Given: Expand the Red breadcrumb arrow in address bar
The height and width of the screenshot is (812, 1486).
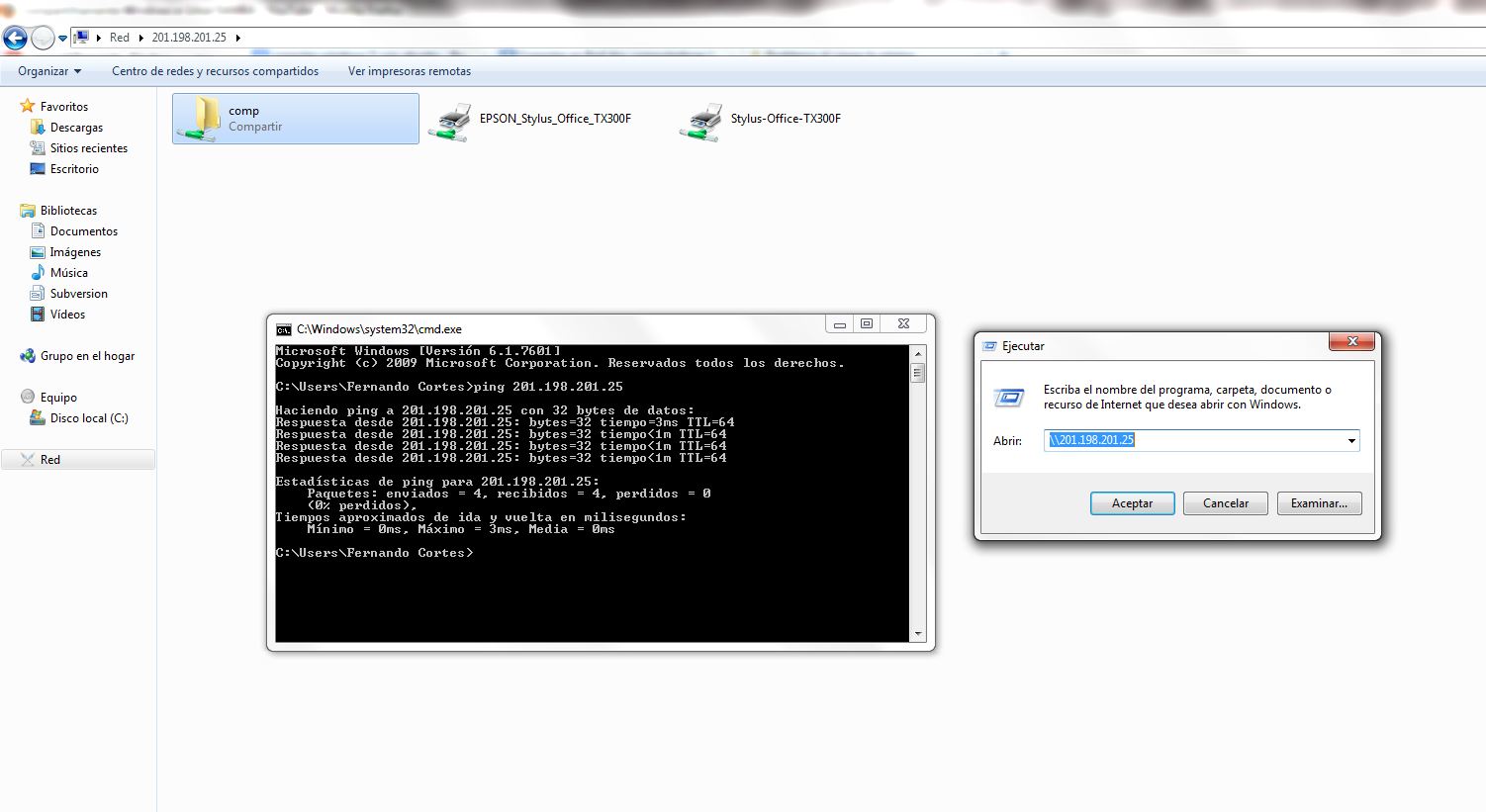Looking at the screenshot, I should click(139, 38).
